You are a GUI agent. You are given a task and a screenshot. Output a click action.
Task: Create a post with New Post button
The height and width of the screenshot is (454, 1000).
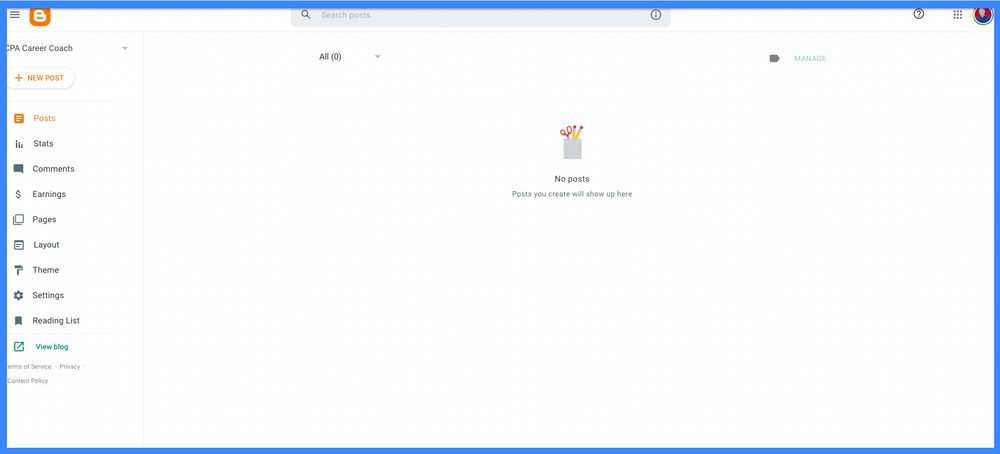click(40, 78)
